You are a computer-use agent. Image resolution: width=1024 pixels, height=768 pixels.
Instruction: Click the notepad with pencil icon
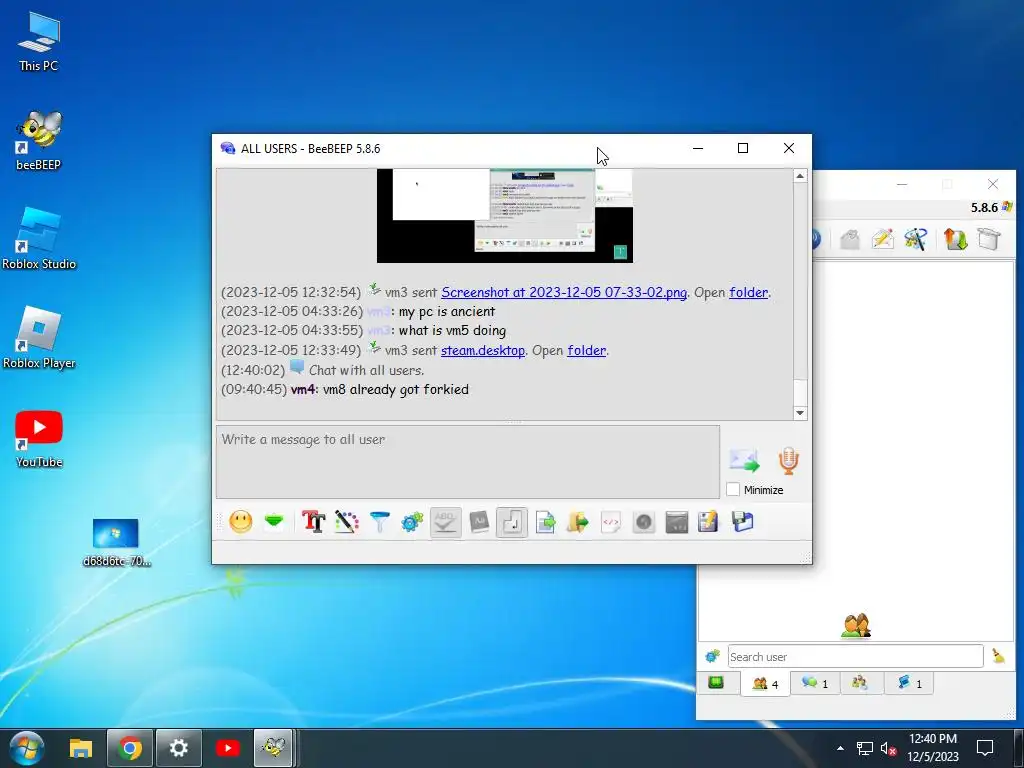click(x=709, y=522)
